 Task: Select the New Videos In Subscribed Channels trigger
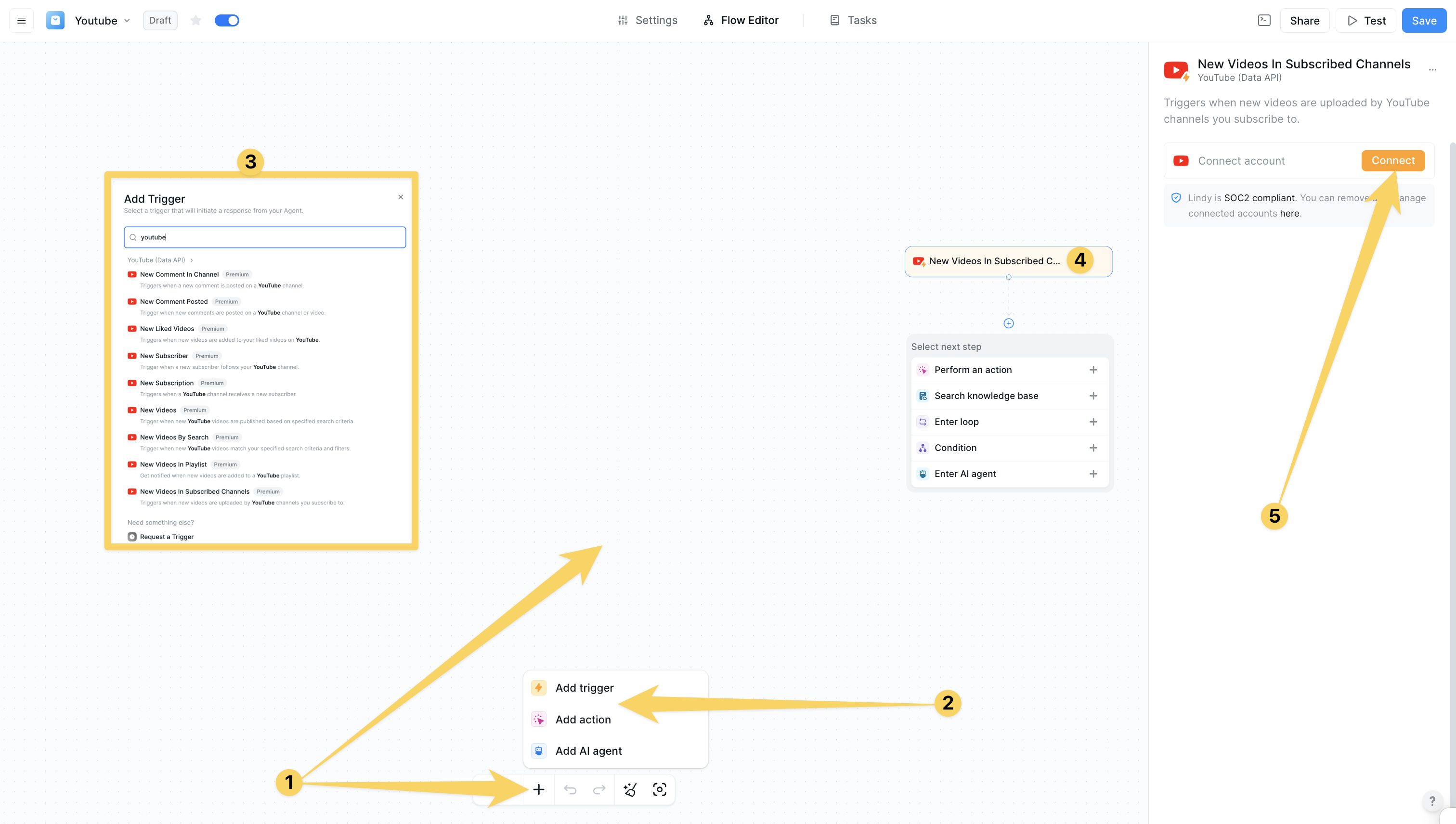pyautogui.click(x=194, y=491)
